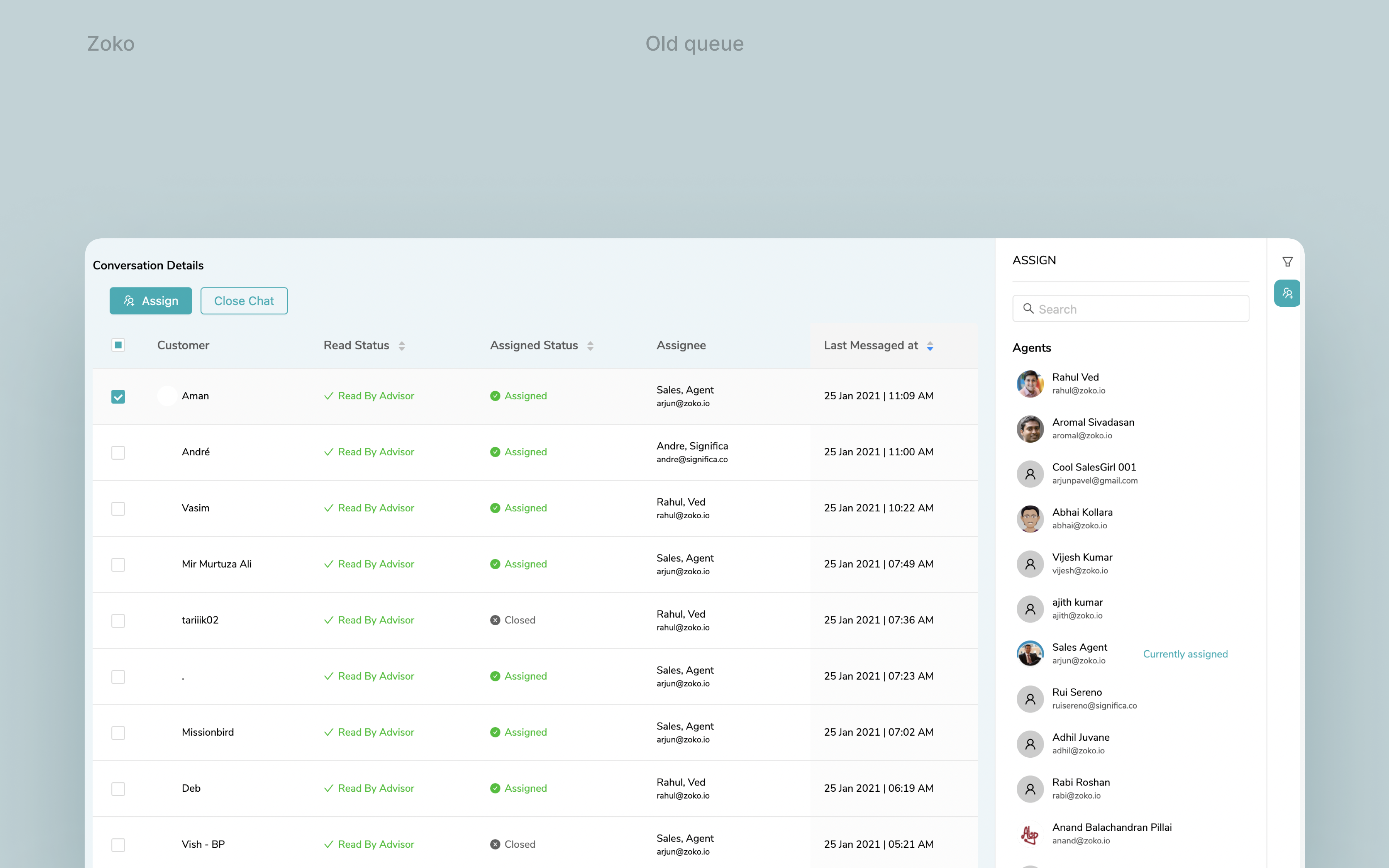1389x868 pixels.
Task: Click customer name Vish - BP
Action: [203, 844]
